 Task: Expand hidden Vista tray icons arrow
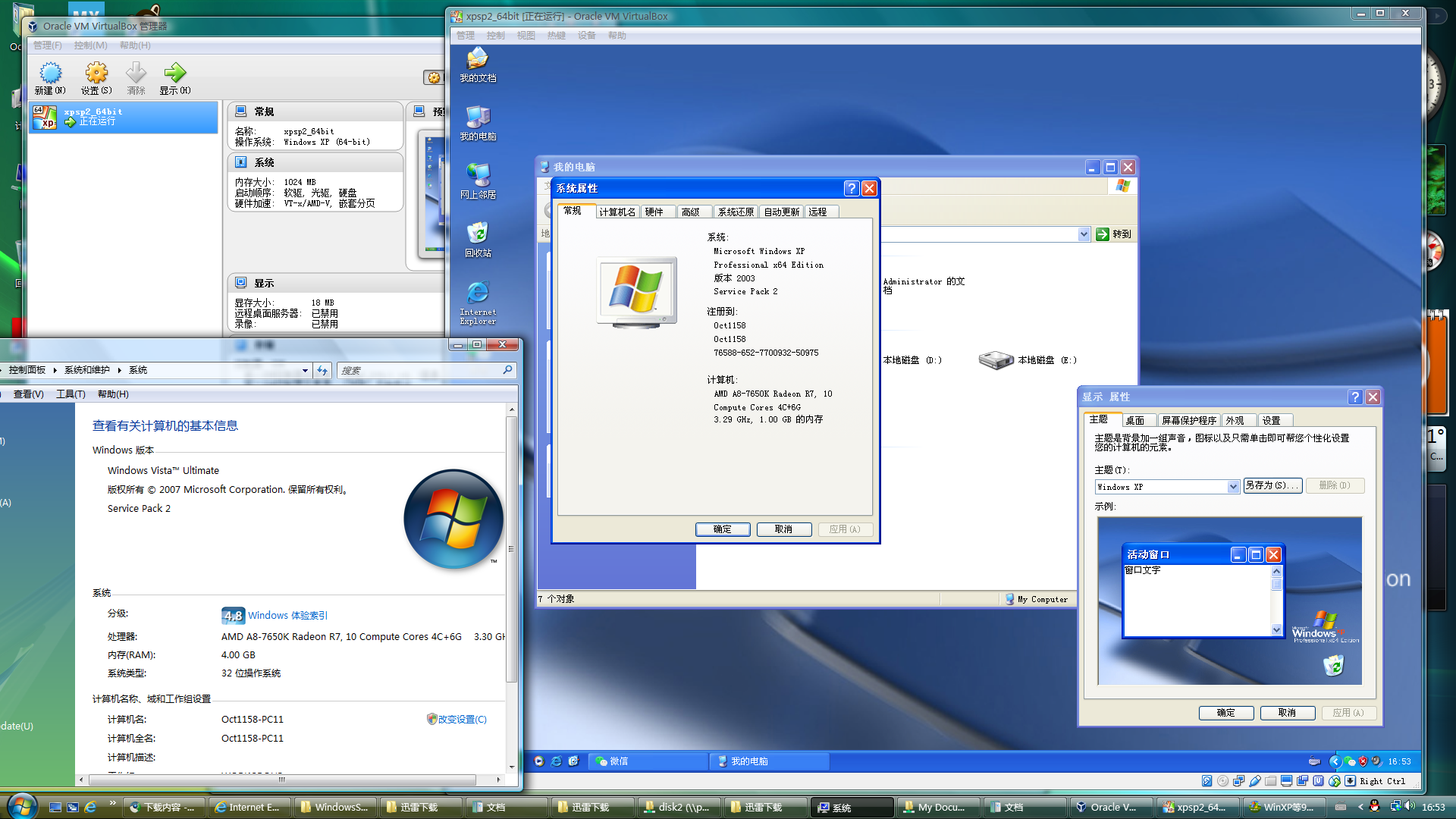click(x=1360, y=808)
